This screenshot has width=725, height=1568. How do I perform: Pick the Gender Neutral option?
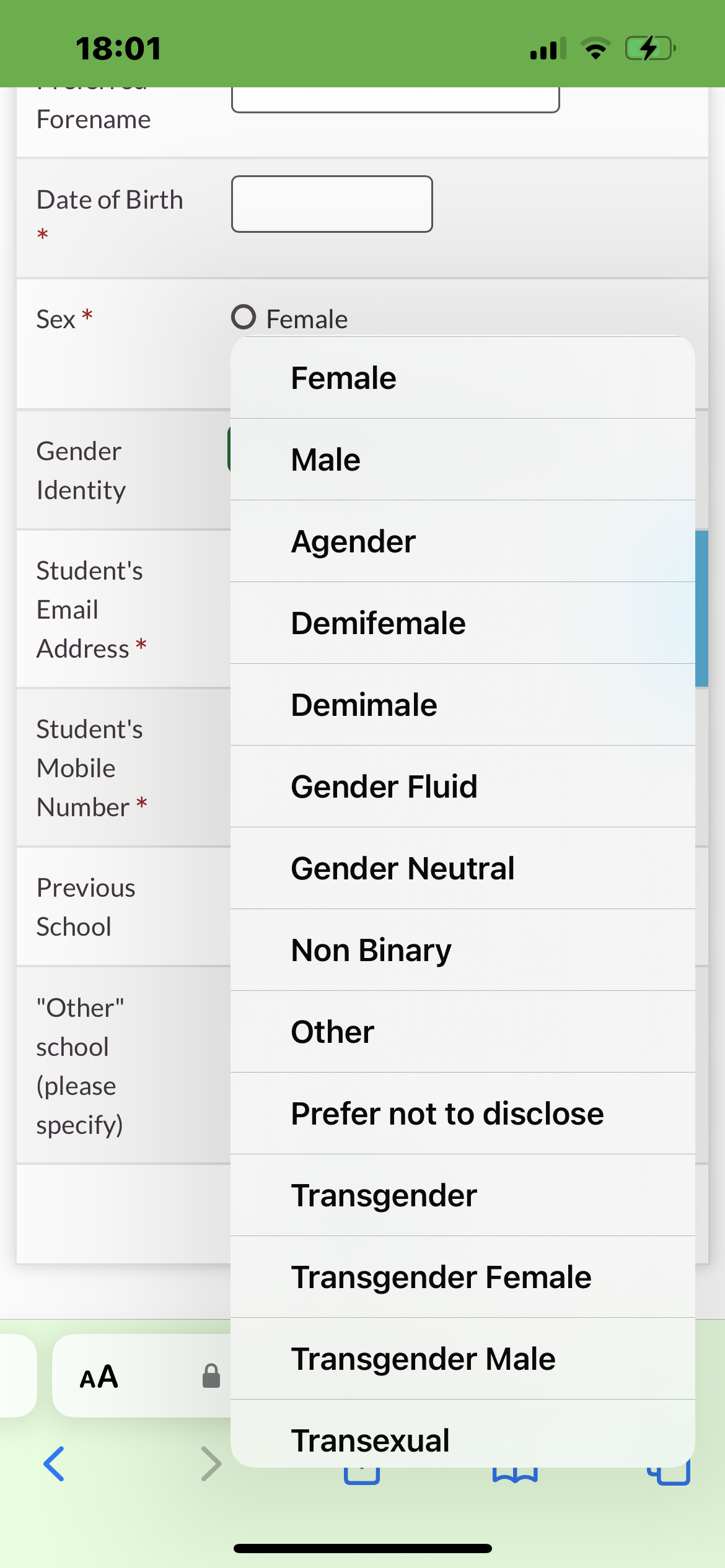pos(462,868)
